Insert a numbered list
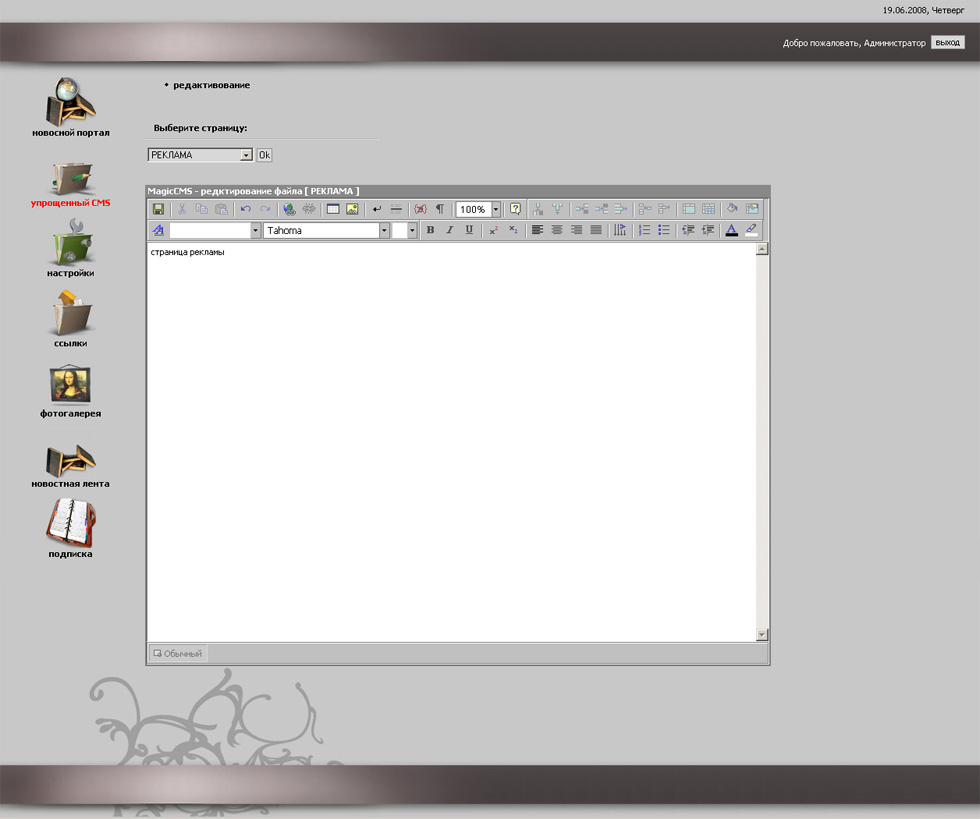Viewport: 980px width, 819px height. [x=644, y=230]
